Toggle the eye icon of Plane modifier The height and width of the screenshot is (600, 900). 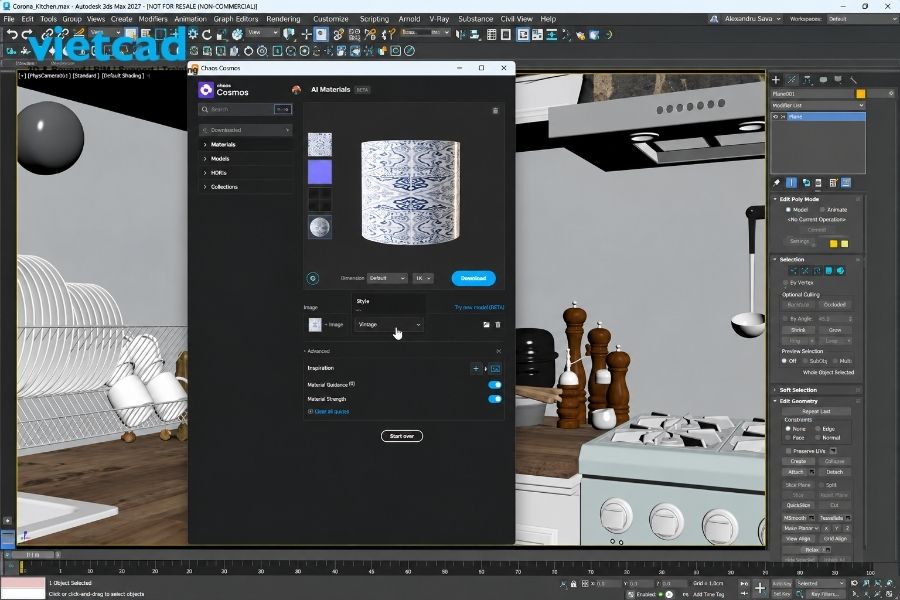(x=775, y=117)
